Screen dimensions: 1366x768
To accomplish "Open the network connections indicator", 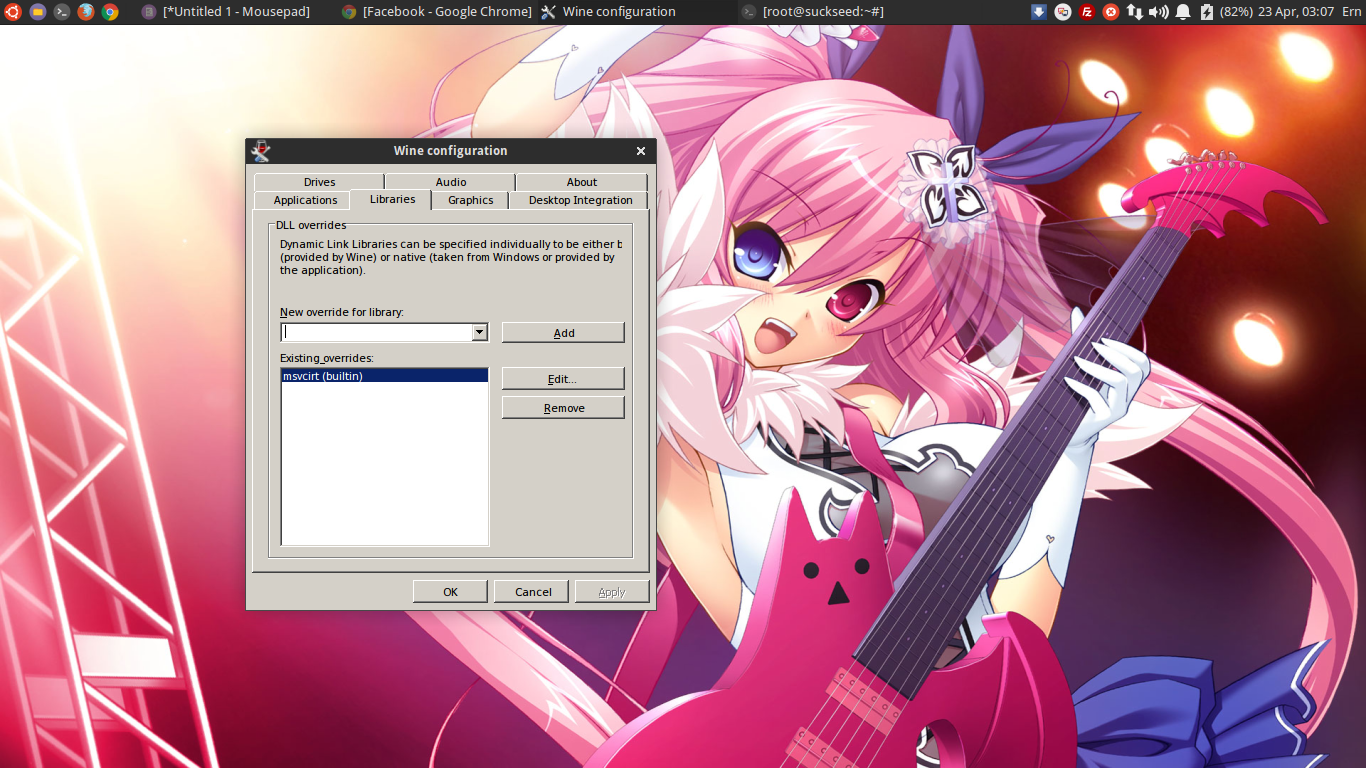I will 1135,12.
